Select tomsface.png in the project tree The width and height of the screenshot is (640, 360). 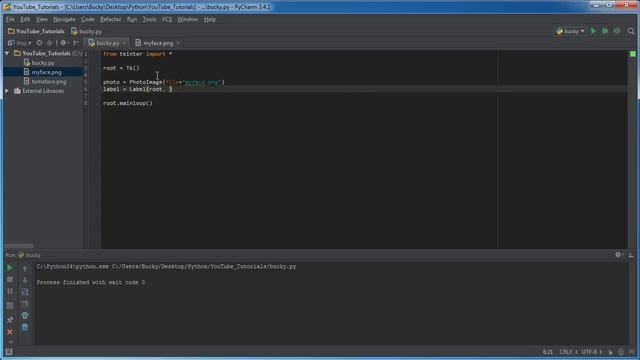pos(49,82)
